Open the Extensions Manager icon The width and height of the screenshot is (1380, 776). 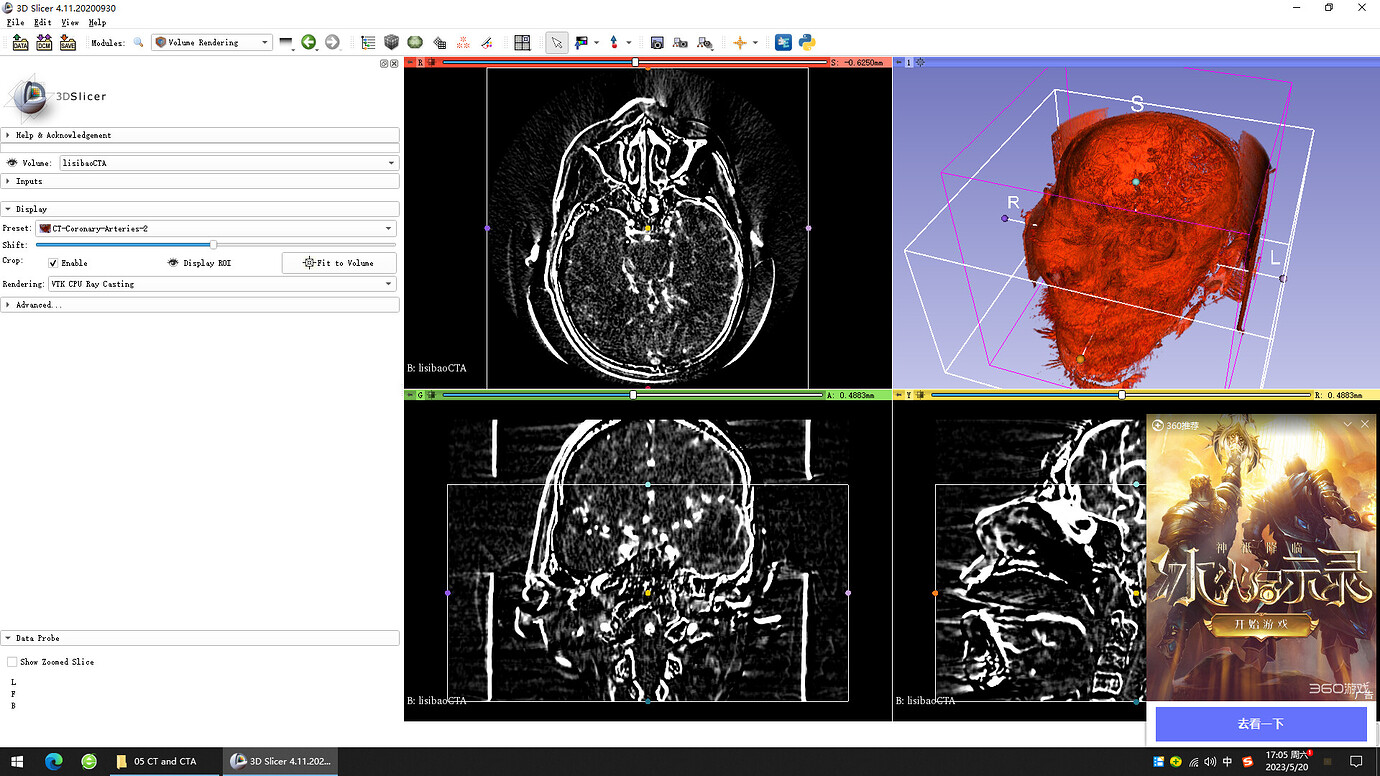click(x=783, y=43)
